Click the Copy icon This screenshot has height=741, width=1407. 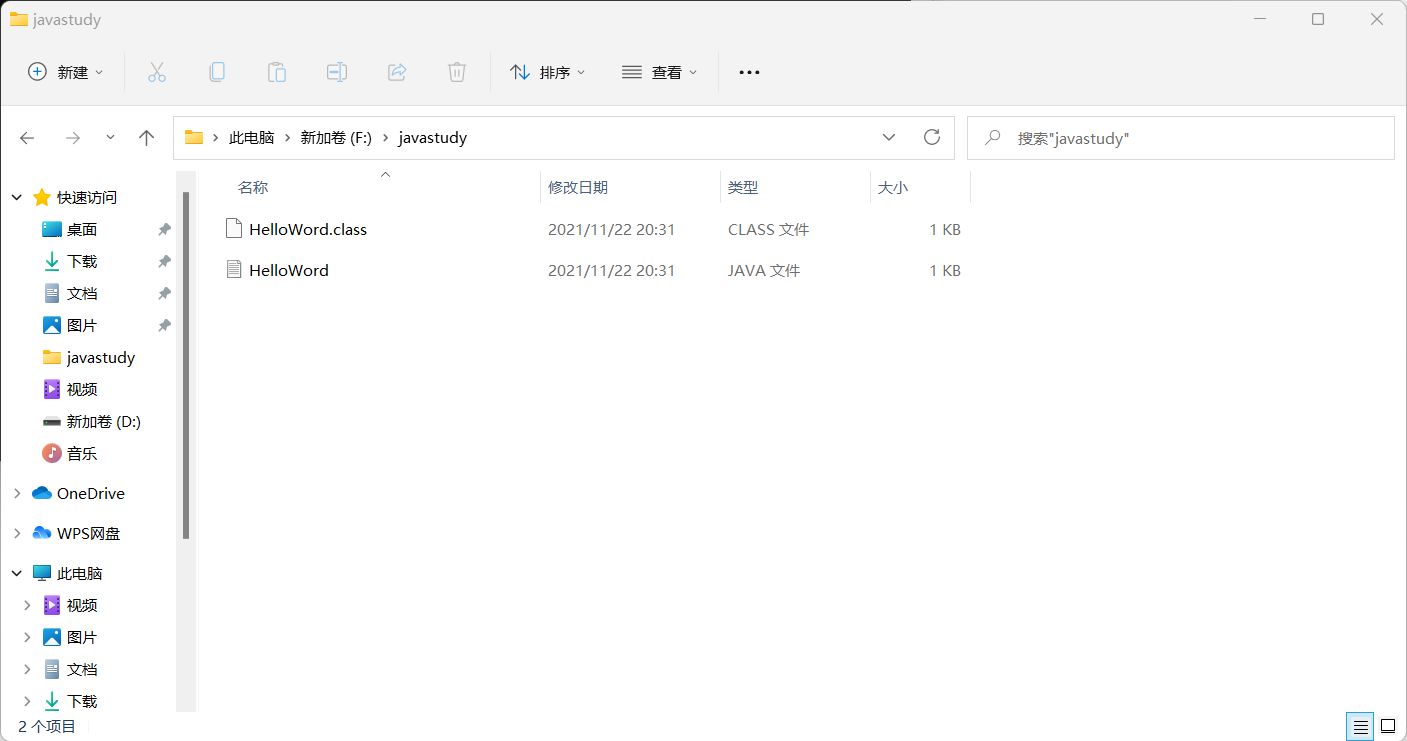216,71
